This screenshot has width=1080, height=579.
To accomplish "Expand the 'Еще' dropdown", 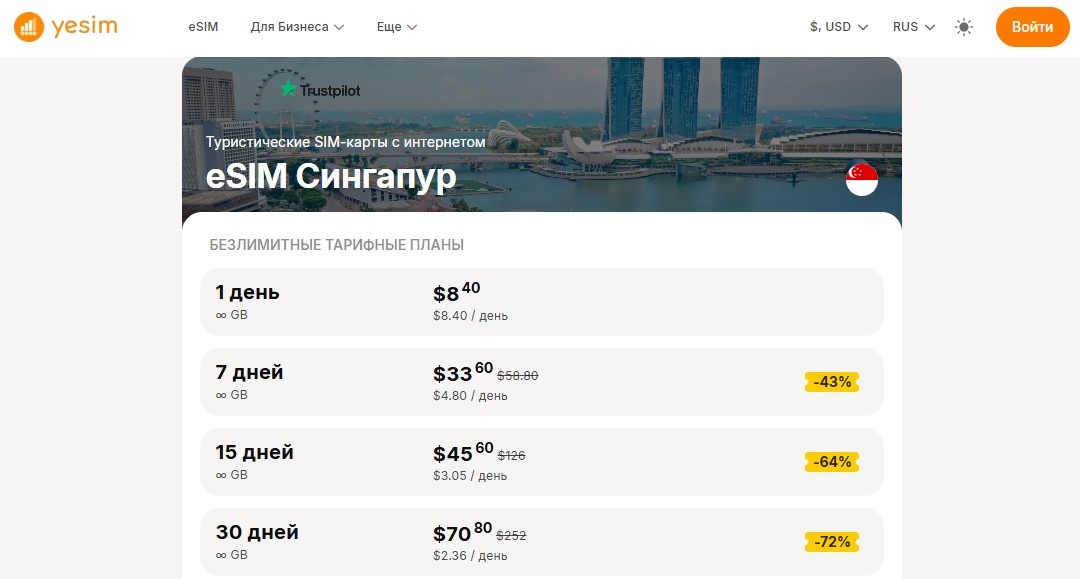I will 396,27.
